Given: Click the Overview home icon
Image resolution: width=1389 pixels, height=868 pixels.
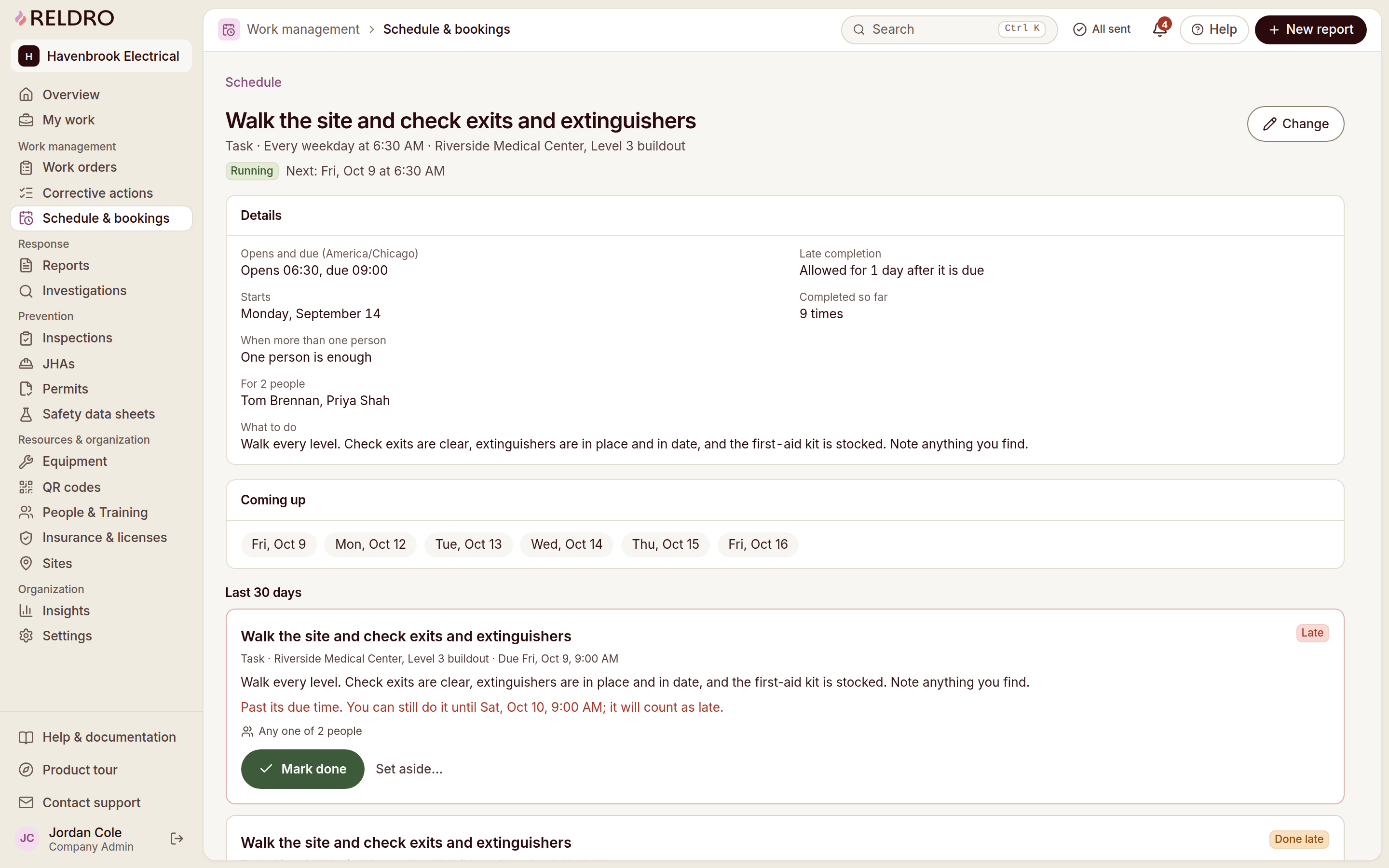Looking at the screenshot, I should coord(26,95).
